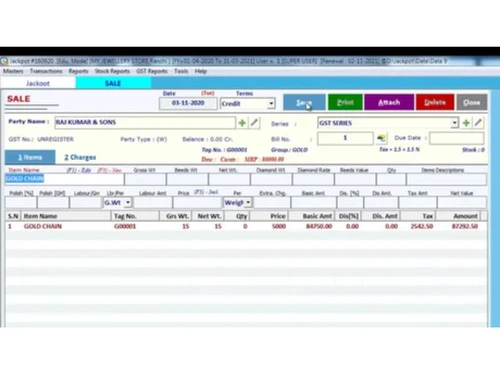Click the Items Descriptions input field

(447, 179)
